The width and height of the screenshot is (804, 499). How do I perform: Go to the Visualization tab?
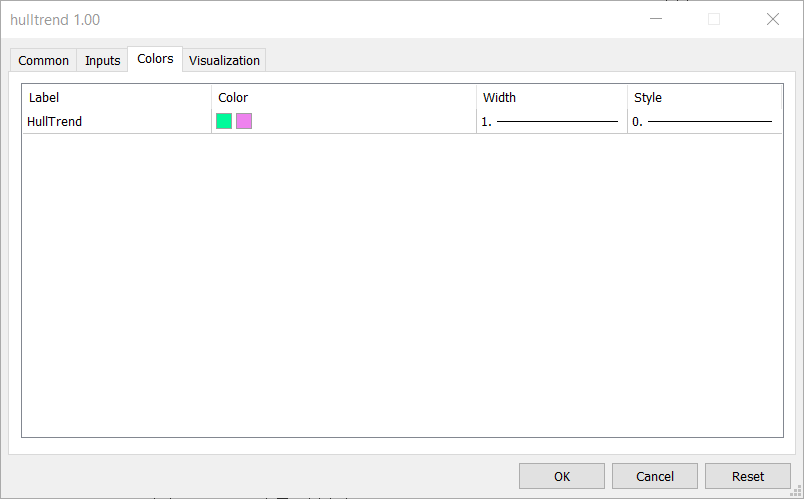(224, 60)
